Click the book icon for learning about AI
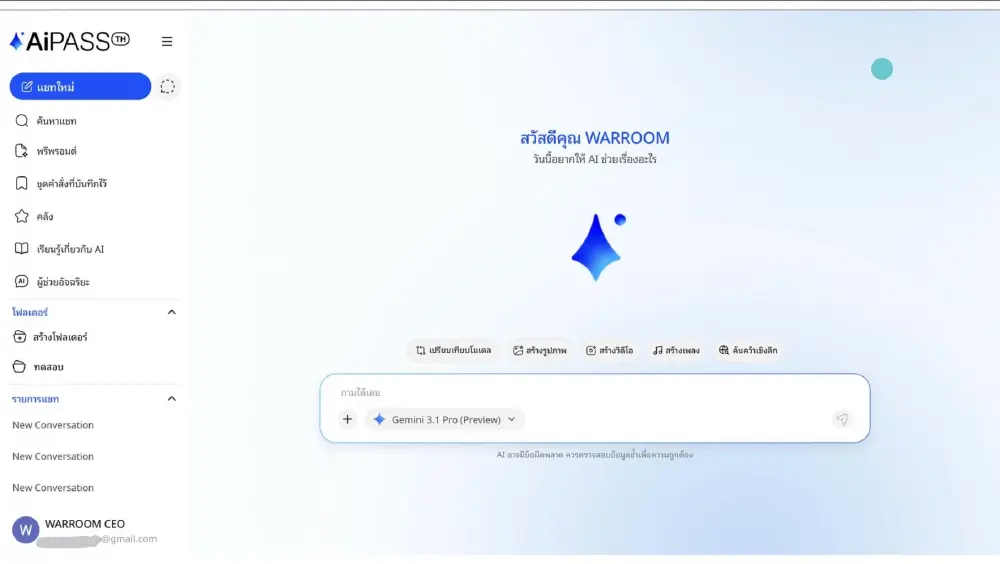1000x564 pixels. pyautogui.click(x=22, y=249)
